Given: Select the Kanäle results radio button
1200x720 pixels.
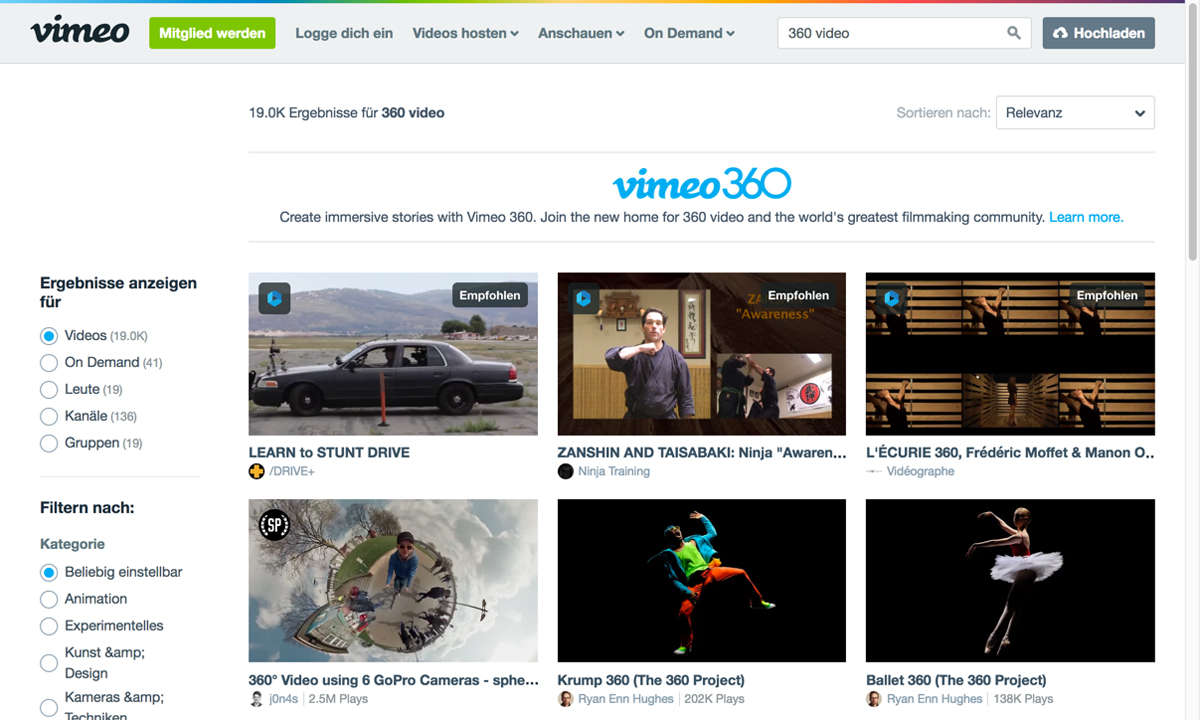Looking at the screenshot, I should (48, 416).
